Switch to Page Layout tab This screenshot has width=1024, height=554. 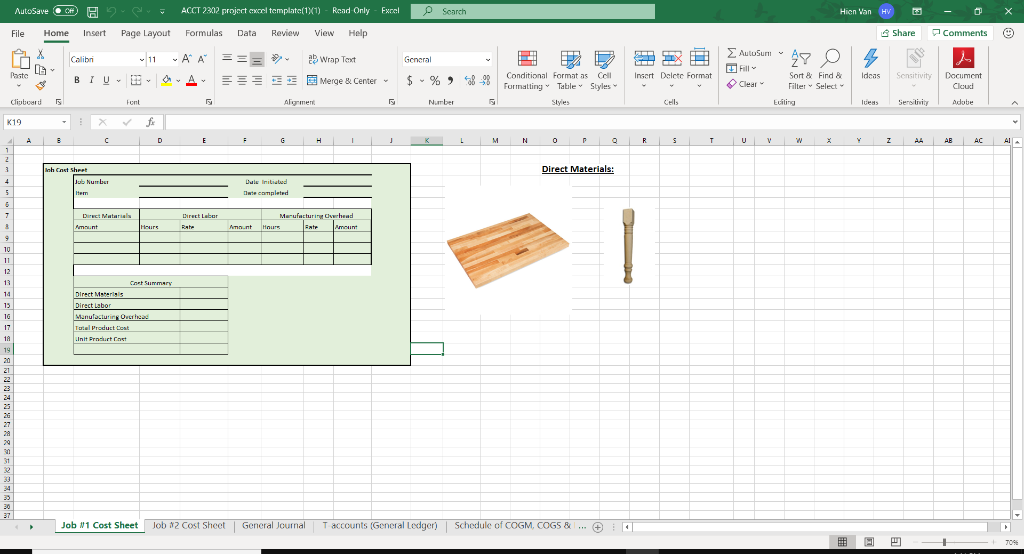coord(145,33)
